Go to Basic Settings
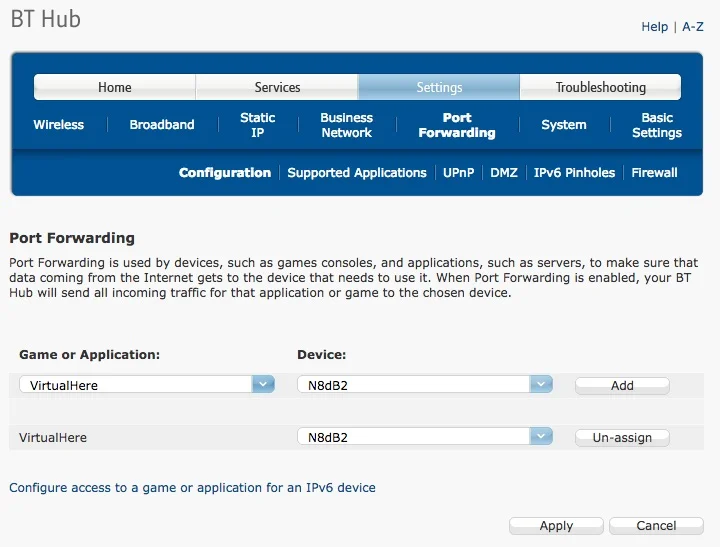This screenshot has height=547, width=720. [657, 125]
